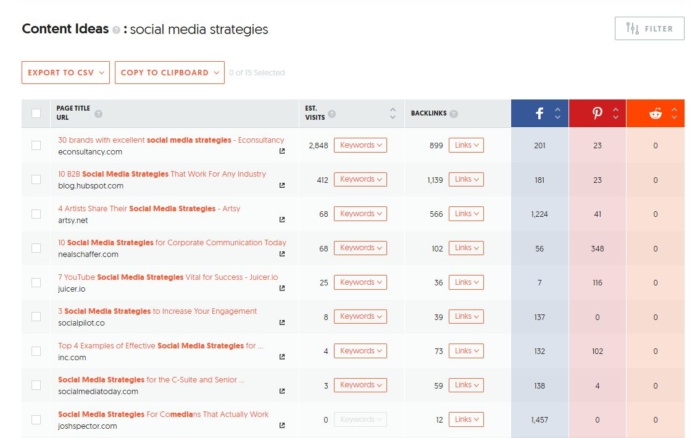The width and height of the screenshot is (700, 438).
Task: Expand Keywords dropdown for juicer.io
Action: (x=360, y=282)
